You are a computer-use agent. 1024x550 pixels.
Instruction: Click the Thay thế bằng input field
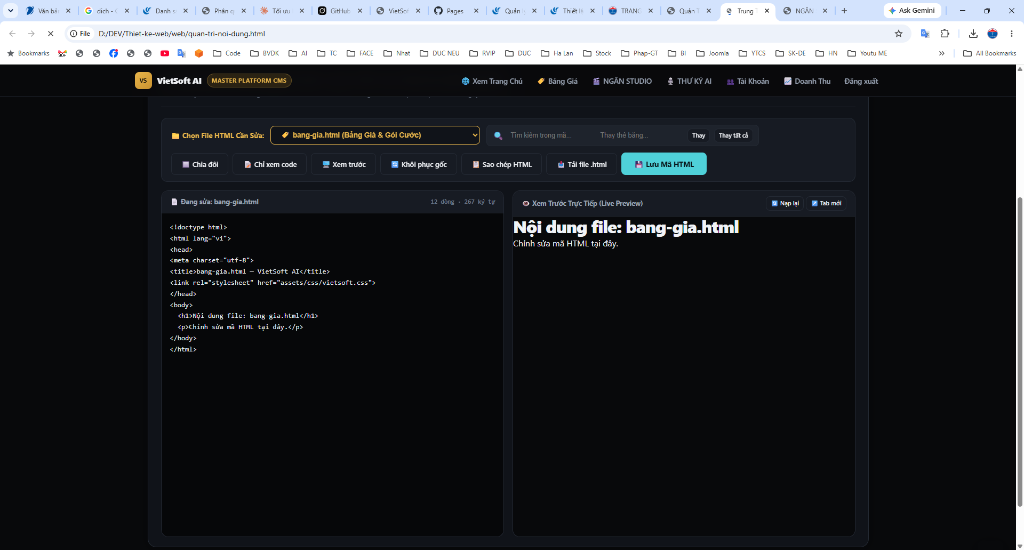(x=640, y=135)
